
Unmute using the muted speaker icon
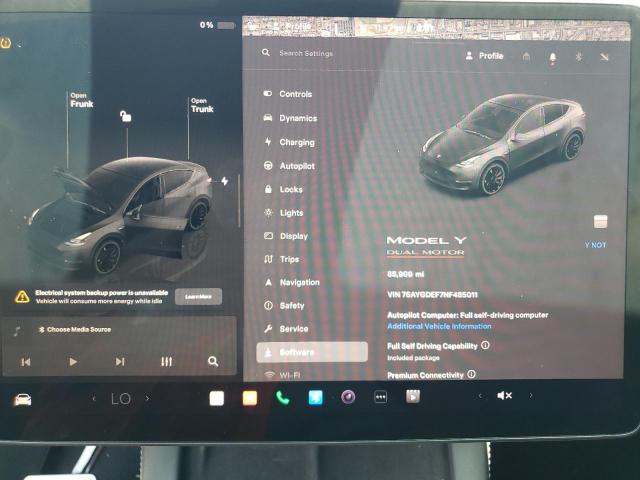pos(504,396)
